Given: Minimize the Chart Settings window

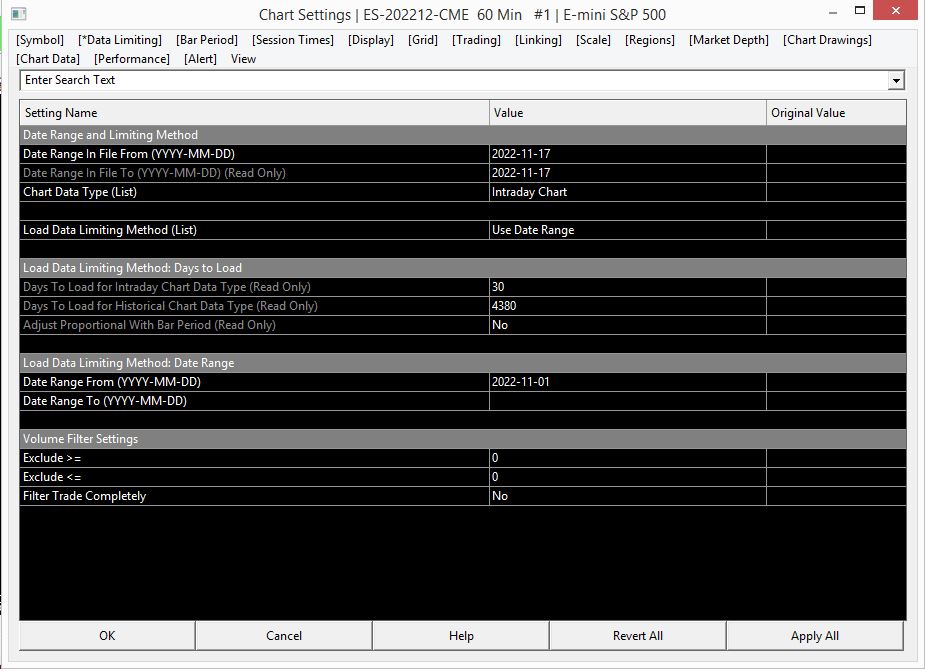Looking at the screenshot, I should (x=833, y=12).
